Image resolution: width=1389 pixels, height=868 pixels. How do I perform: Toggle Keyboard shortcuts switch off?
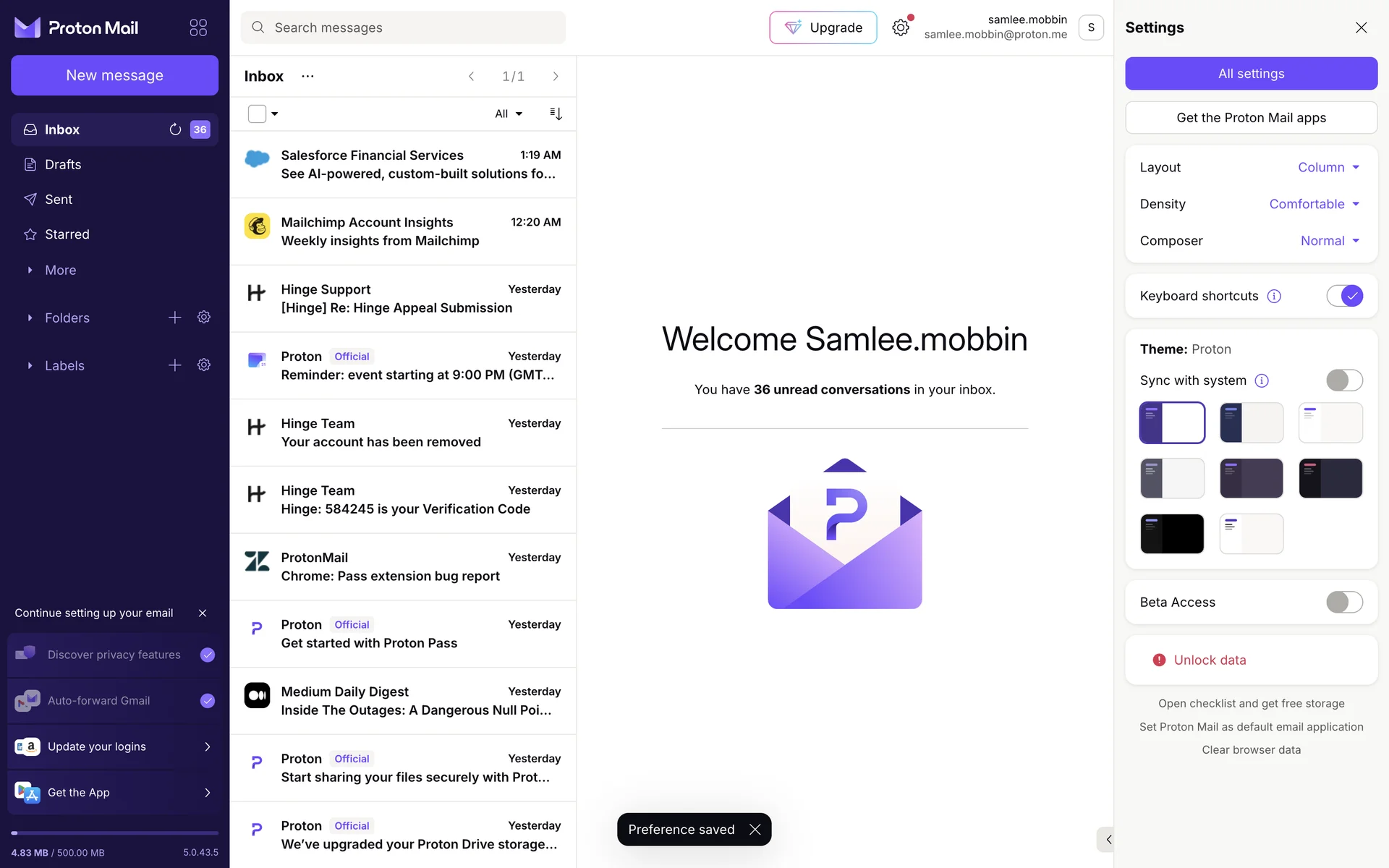click(1344, 296)
